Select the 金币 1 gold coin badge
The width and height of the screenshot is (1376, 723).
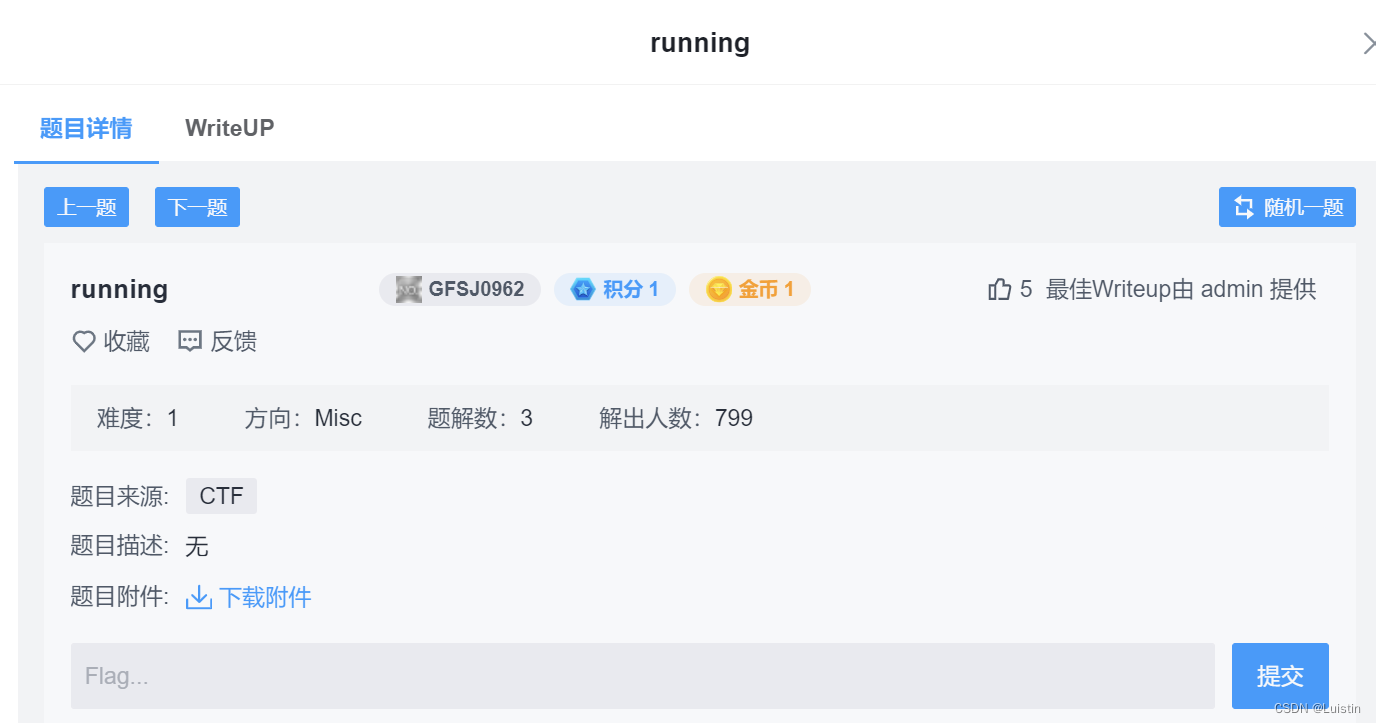point(749,289)
